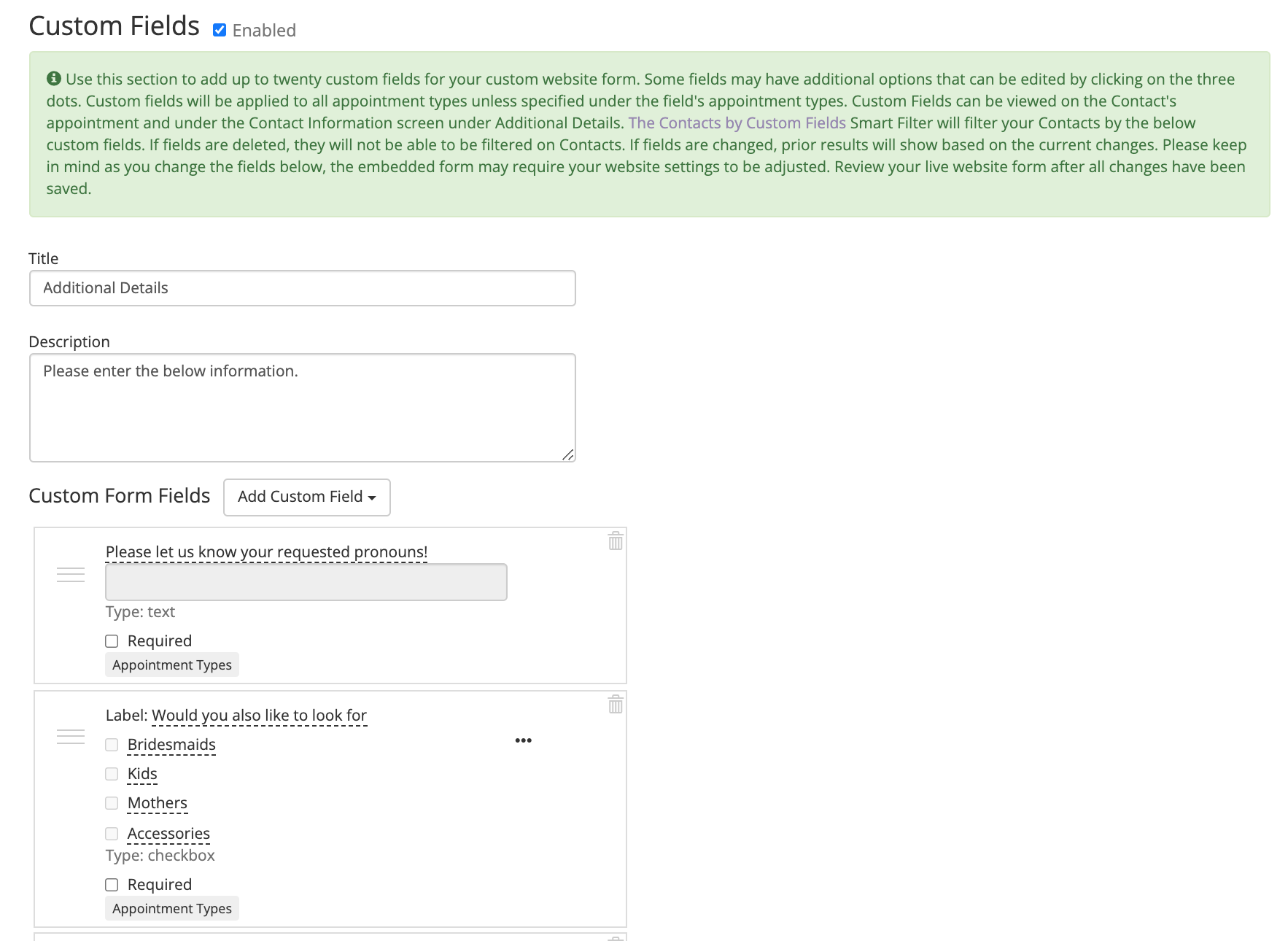This screenshot has width=1288, height=941.
Task: Open 'The Contacts by Custom Fields' link
Action: pyautogui.click(x=737, y=123)
